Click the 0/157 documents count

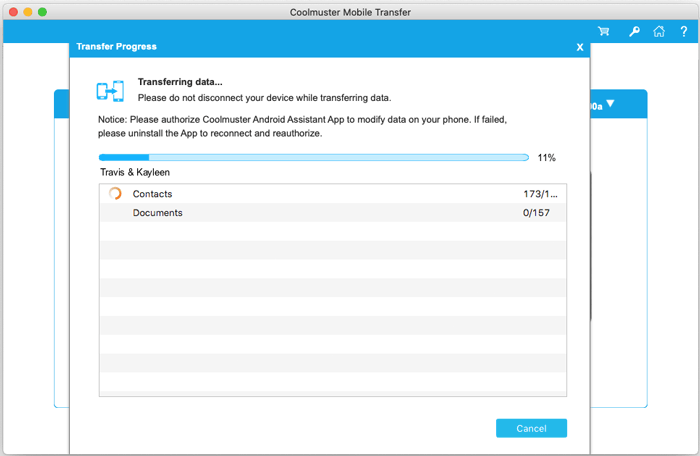pyautogui.click(x=536, y=213)
